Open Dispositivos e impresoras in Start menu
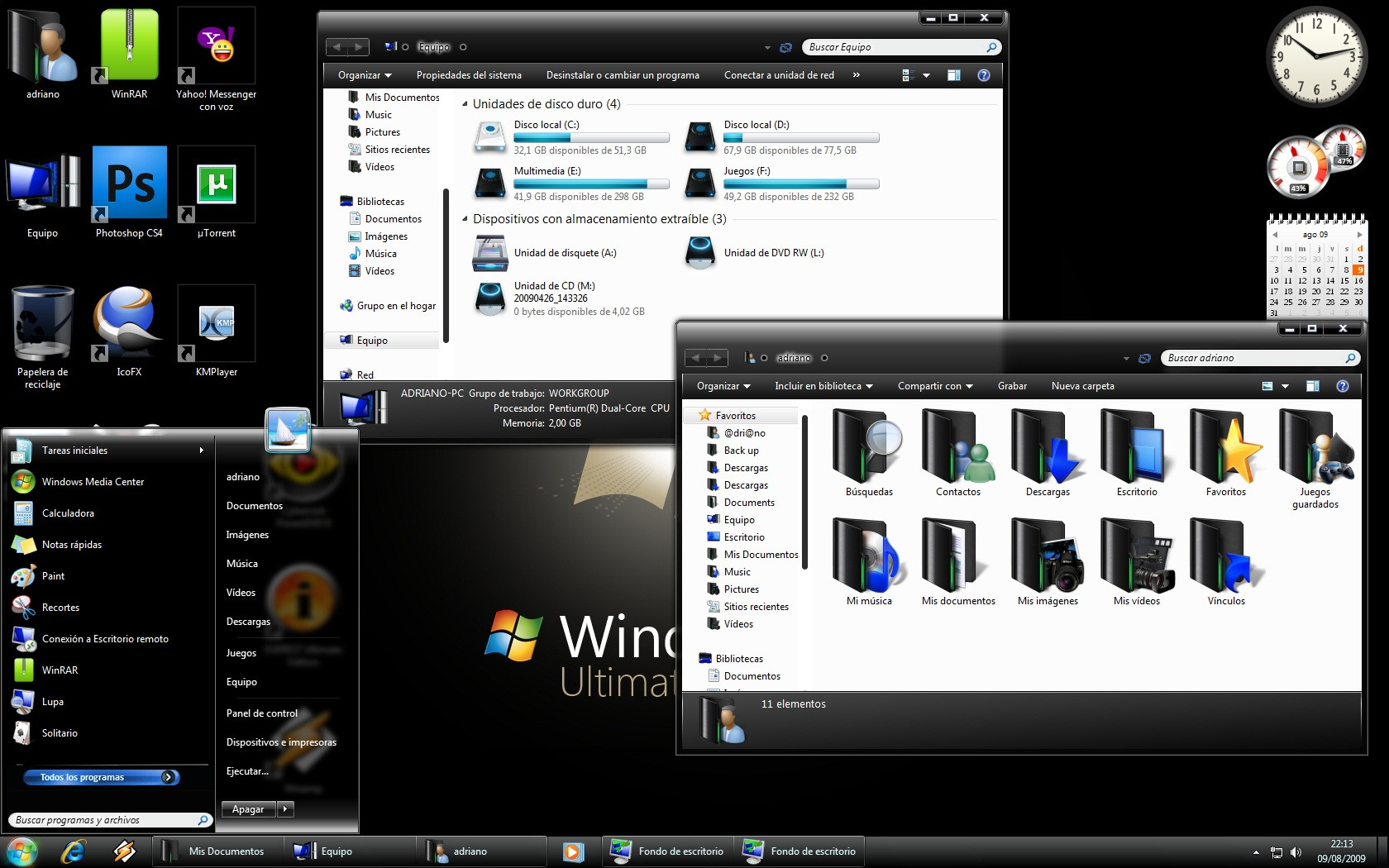The image size is (1389, 868). (281, 742)
